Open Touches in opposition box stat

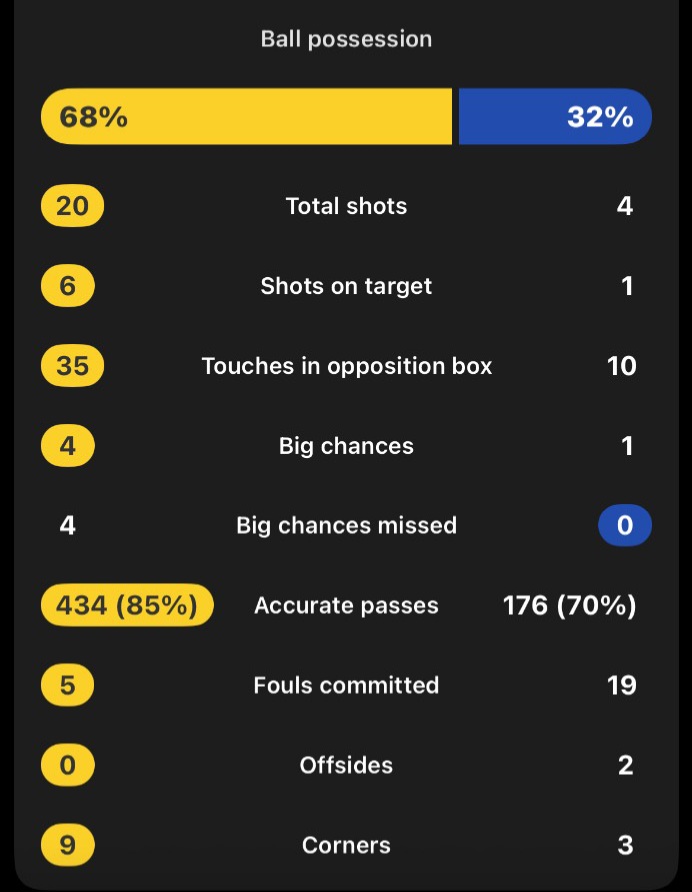coord(346,365)
